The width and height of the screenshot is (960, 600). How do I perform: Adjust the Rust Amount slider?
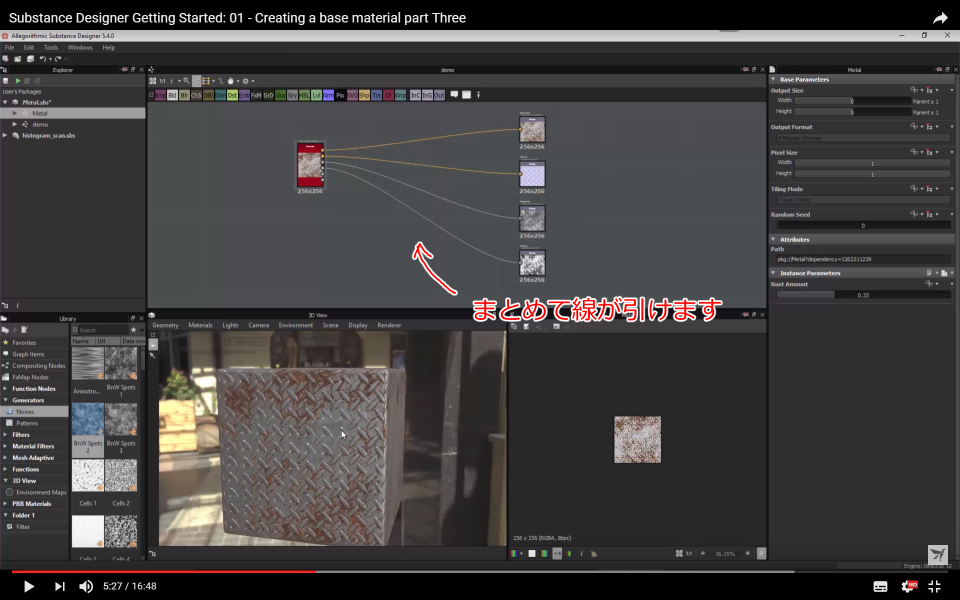click(863, 295)
